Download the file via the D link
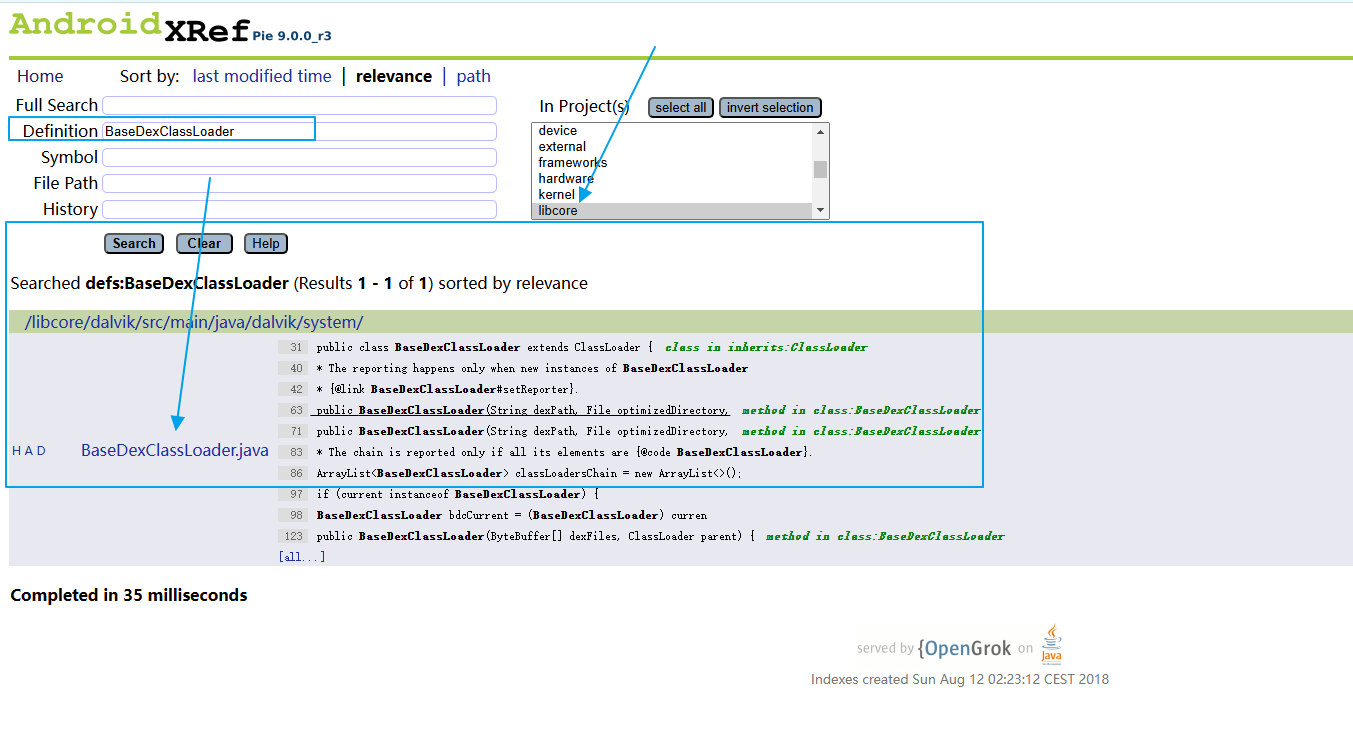Viewport: 1353px width, 738px height. click(x=41, y=451)
